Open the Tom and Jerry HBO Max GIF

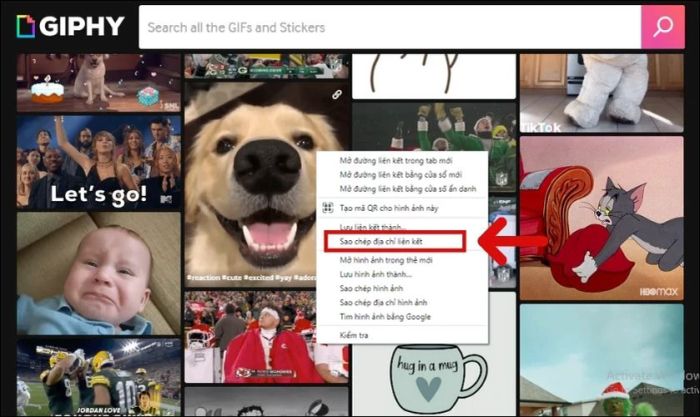coord(601,218)
